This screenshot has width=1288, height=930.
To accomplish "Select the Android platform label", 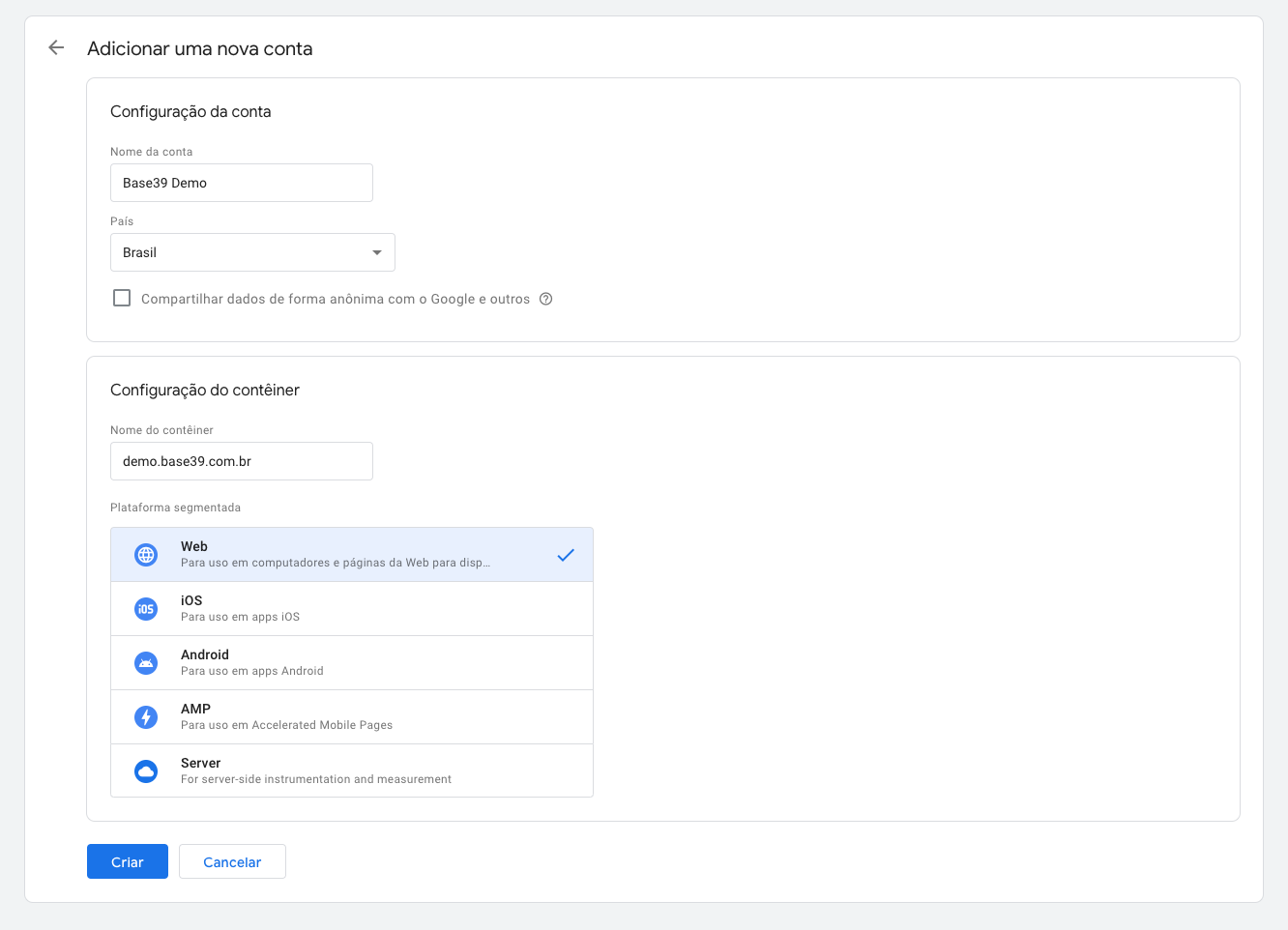I will 205,654.
